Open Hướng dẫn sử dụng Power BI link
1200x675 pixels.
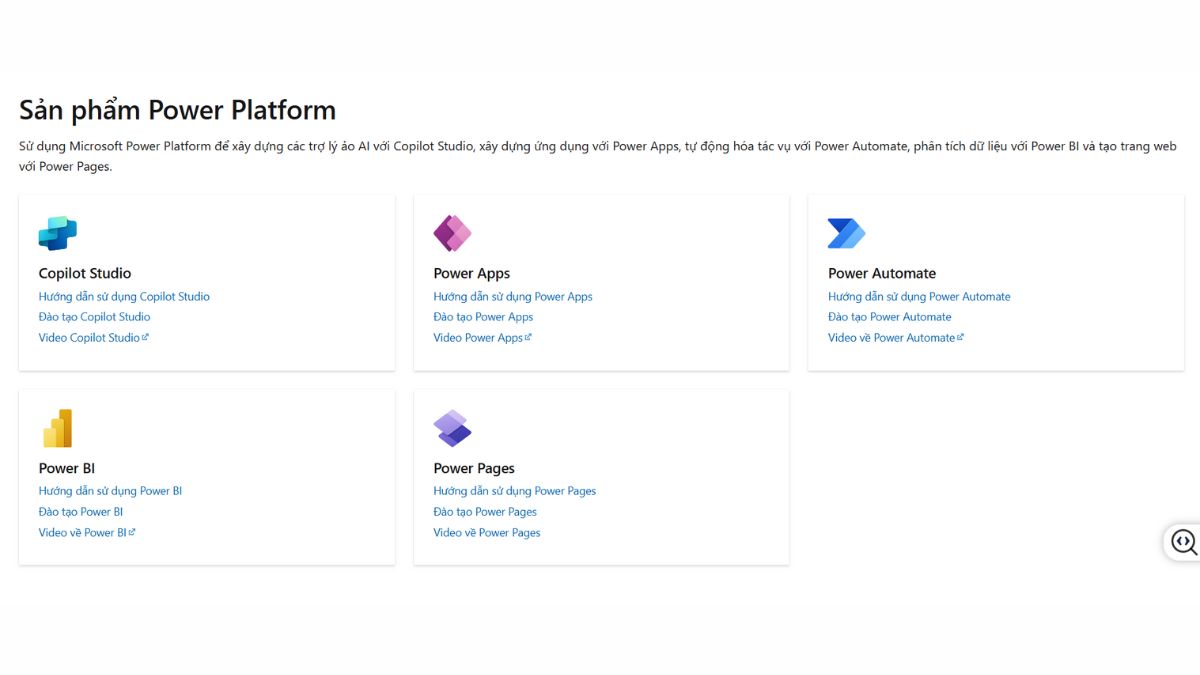[110, 491]
